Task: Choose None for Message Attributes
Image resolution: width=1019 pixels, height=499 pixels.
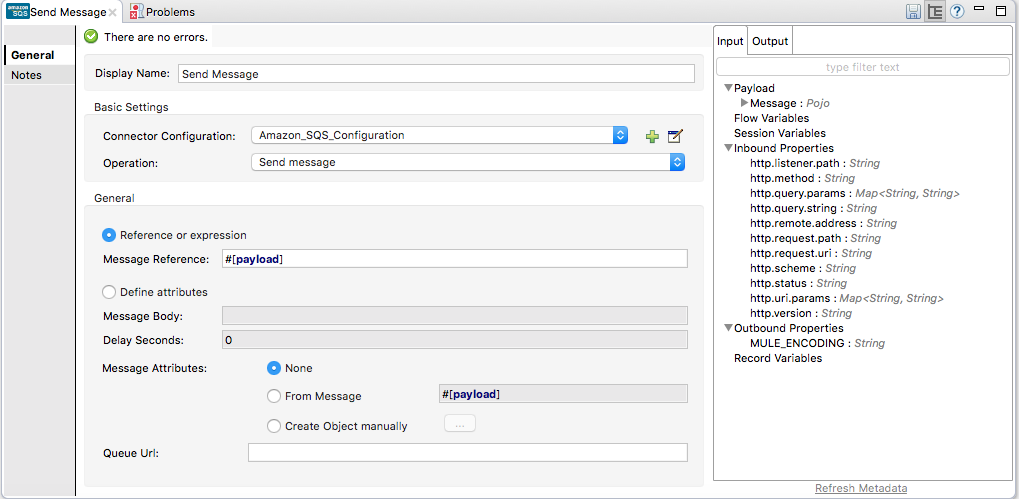Action: 274,368
